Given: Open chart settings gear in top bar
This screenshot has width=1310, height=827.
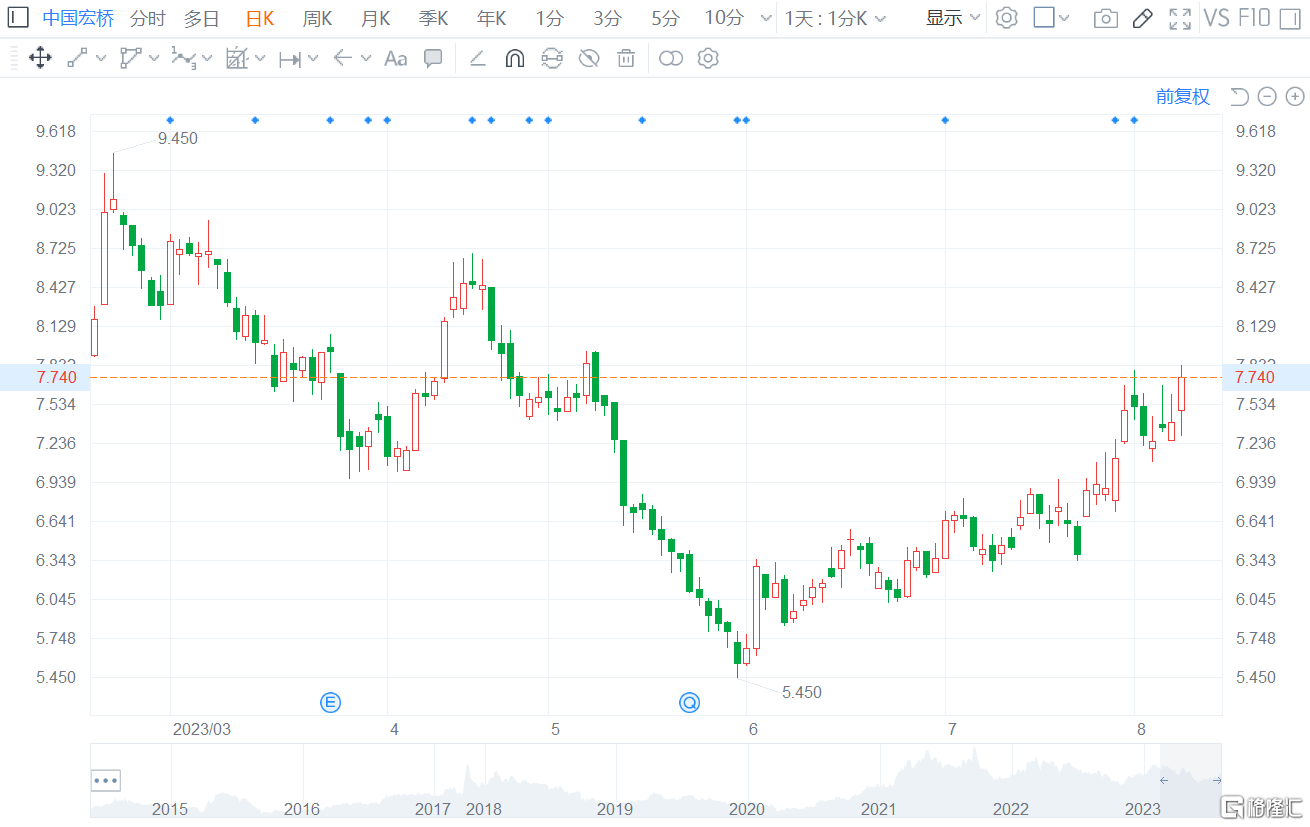Looking at the screenshot, I should [1006, 18].
